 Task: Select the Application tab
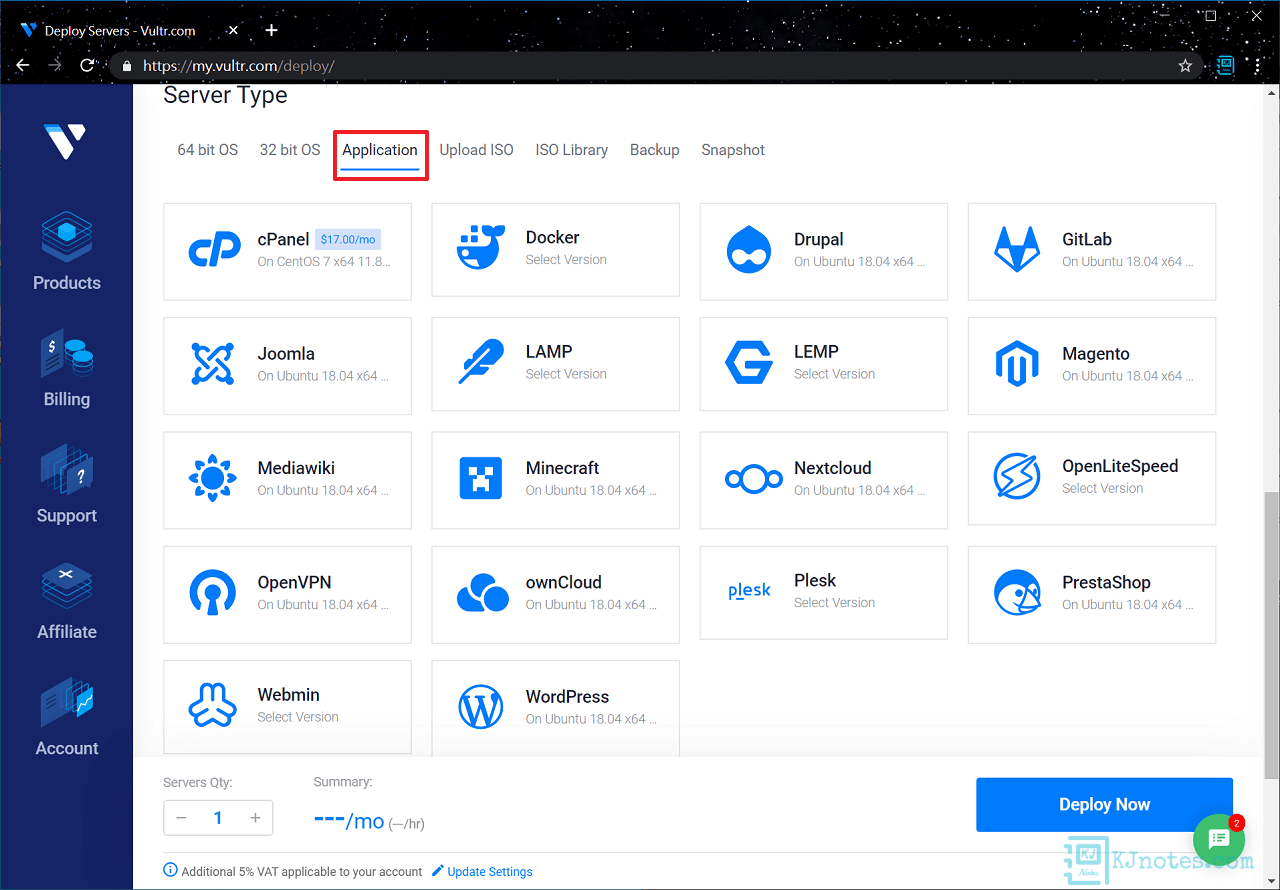[x=380, y=150]
